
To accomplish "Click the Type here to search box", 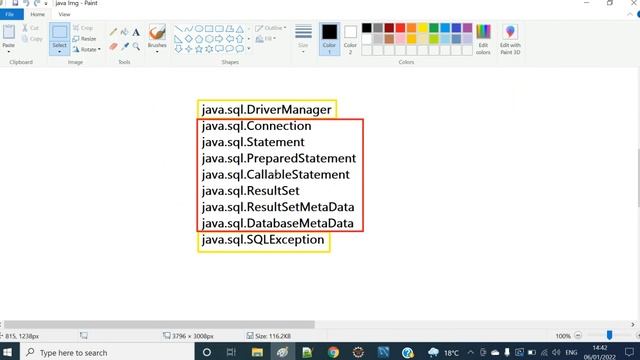I will pos(107,352).
